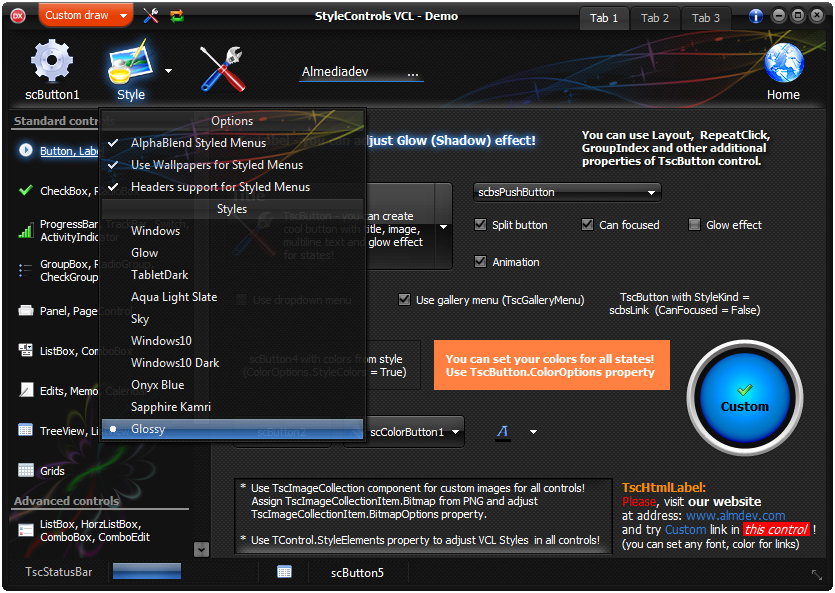
Task: Click sidebar scroll down arrow
Action: [x=201, y=549]
